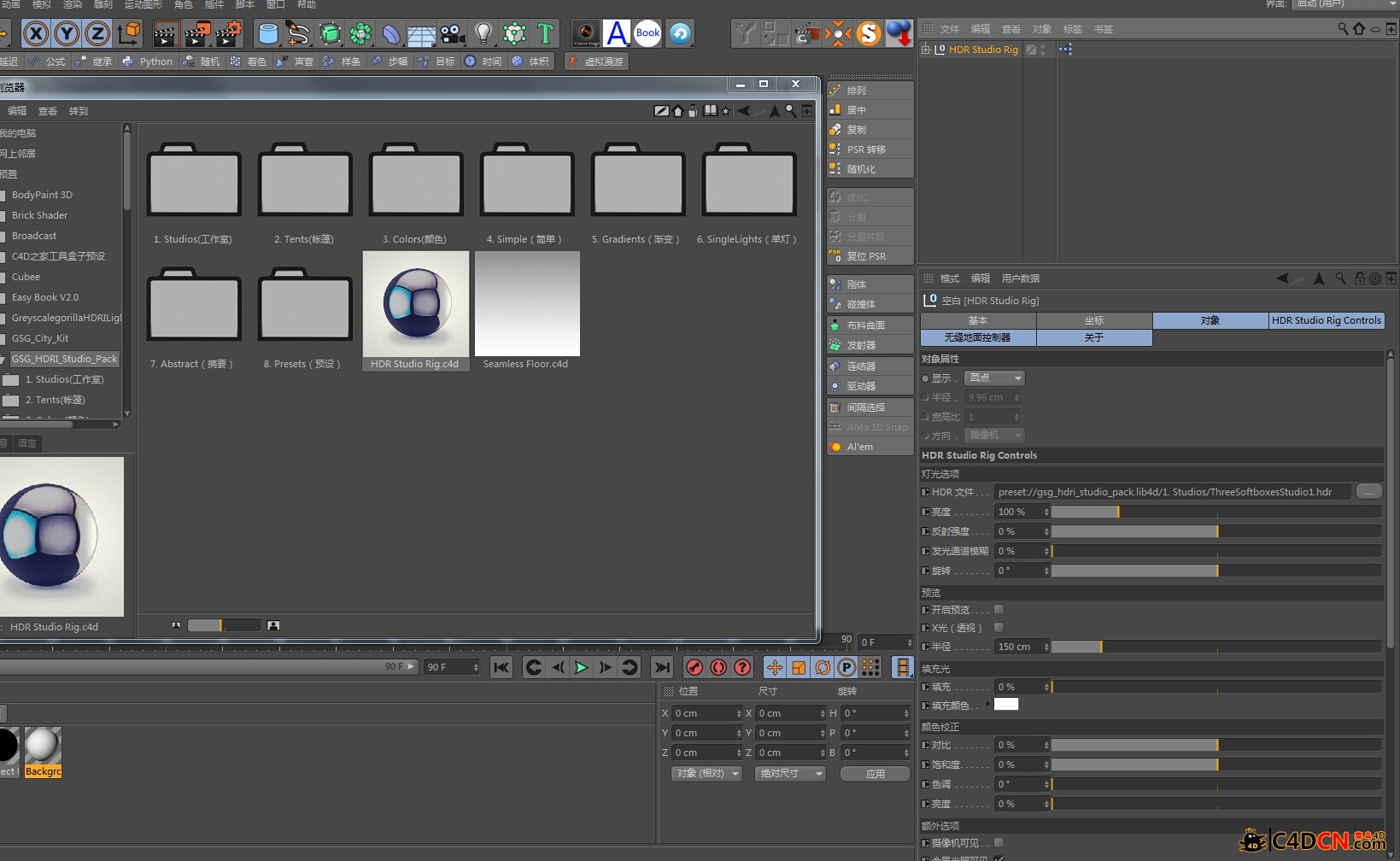Add a light bulb object
Screen dimensions: 1400x861
[x=483, y=34]
